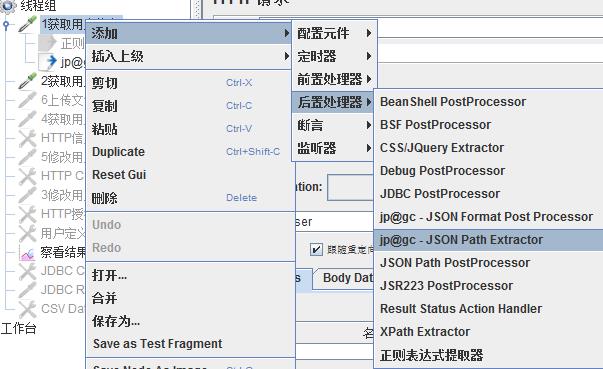Click the disabled pipette icon beside 3修改用

[28, 195]
